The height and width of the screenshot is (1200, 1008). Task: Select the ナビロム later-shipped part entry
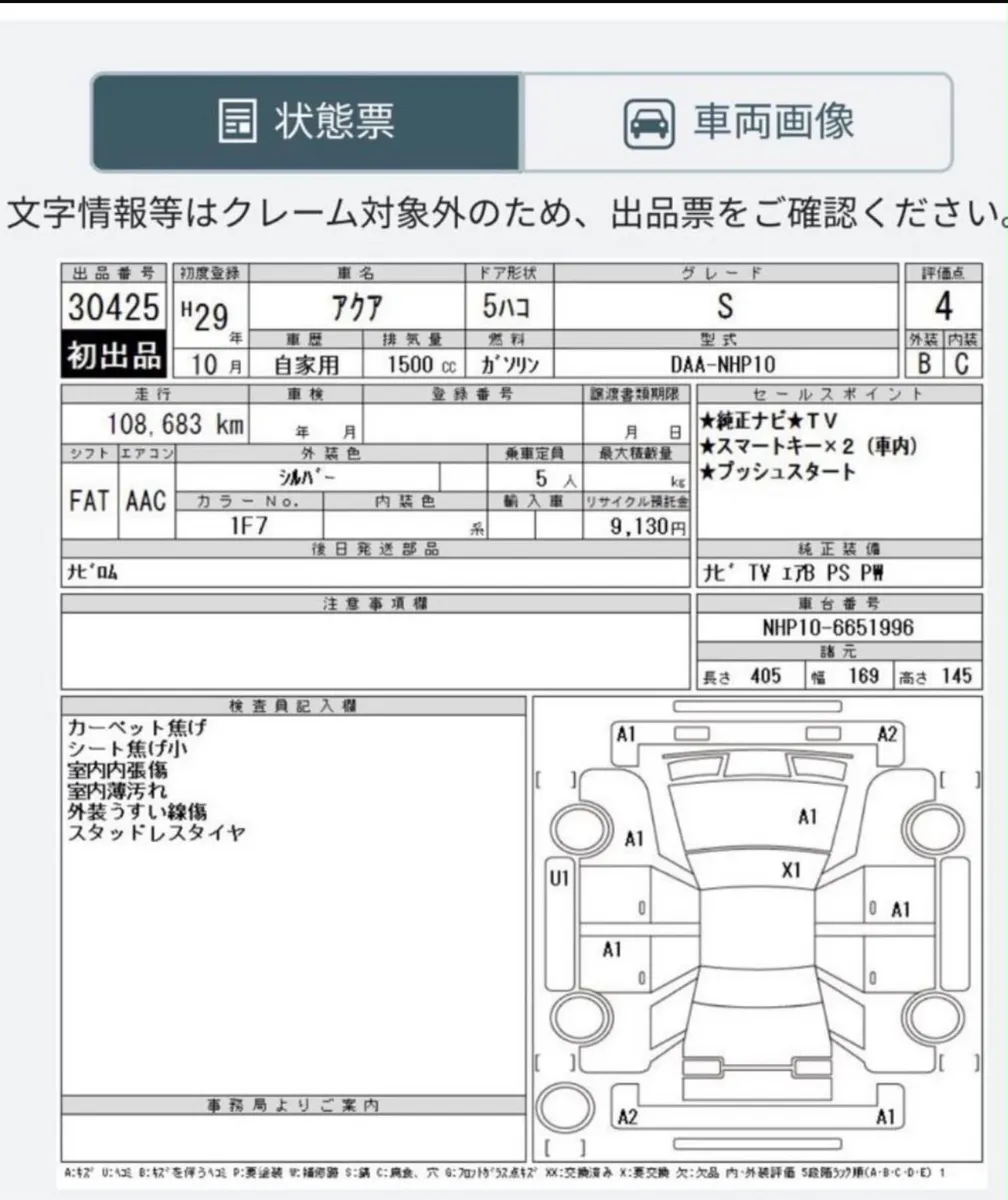tap(92, 573)
